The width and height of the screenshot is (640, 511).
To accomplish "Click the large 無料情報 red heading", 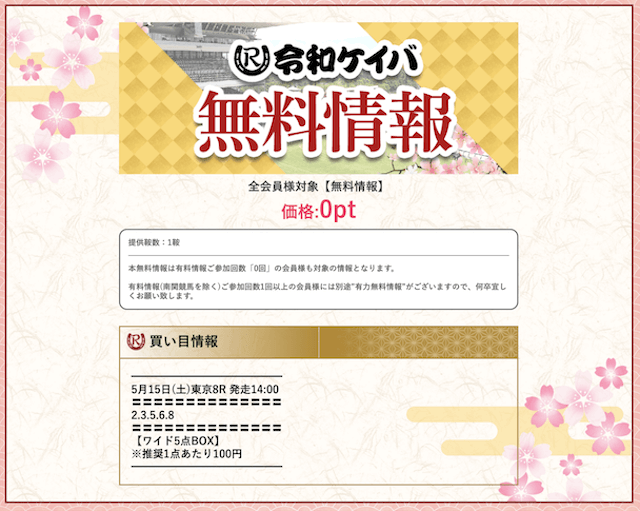I will coord(325,123).
